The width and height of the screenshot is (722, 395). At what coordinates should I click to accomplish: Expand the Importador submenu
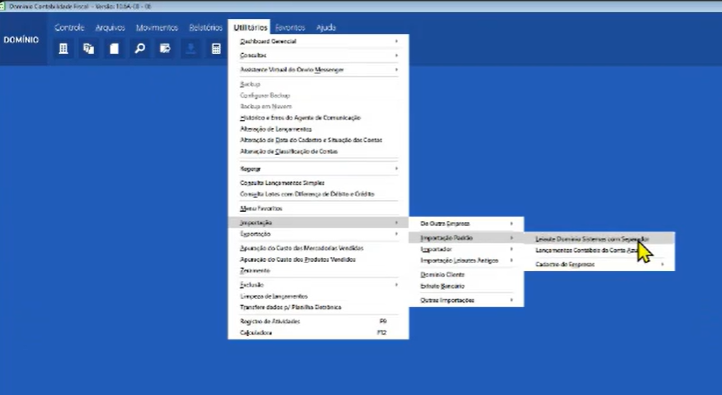click(466, 249)
